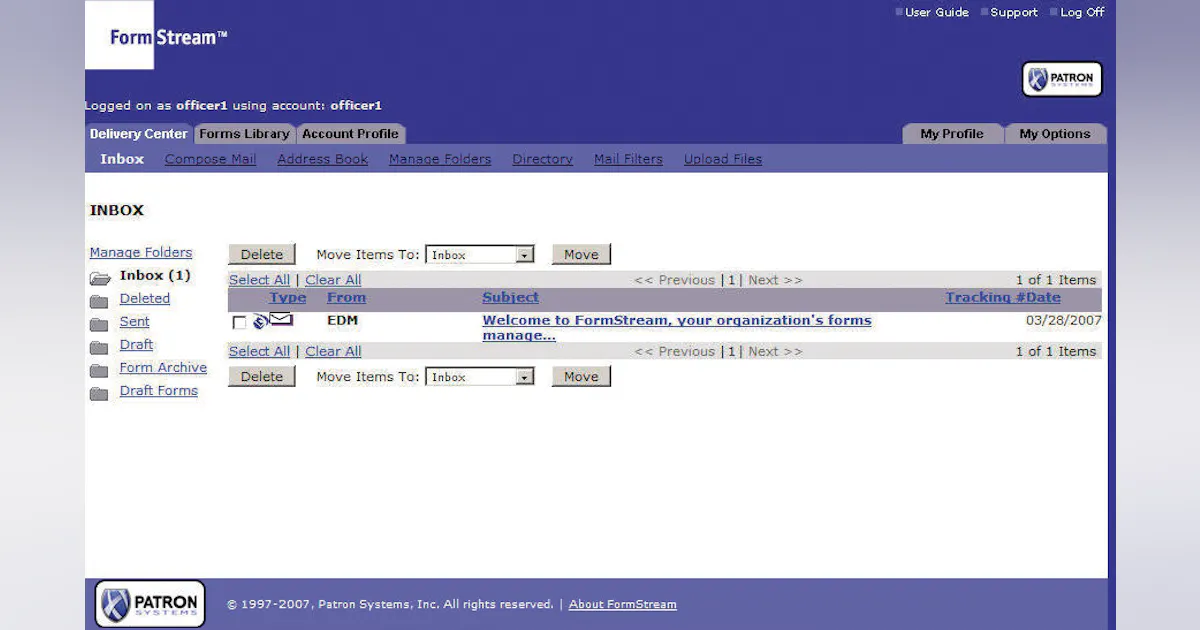Open the Account Profile tab
The image size is (1200, 630).
pyautogui.click(x=350, y=134)
